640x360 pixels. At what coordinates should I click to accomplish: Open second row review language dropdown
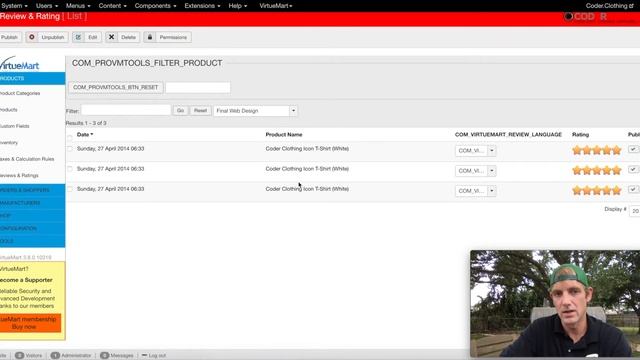pyautogui.click(x=476, y=171)
